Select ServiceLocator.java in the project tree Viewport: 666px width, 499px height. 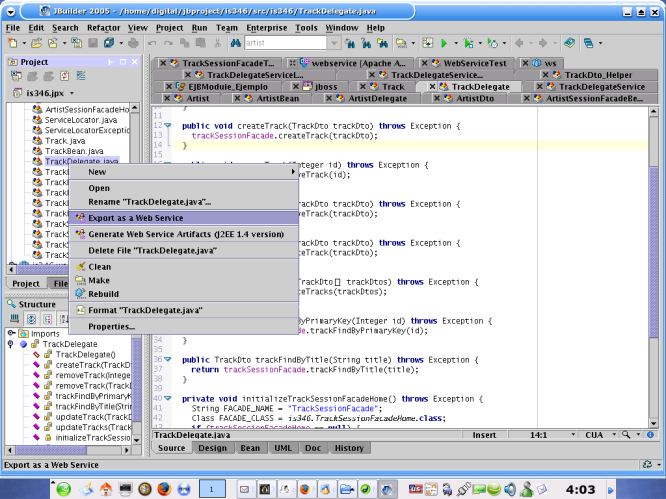[80, 120]
